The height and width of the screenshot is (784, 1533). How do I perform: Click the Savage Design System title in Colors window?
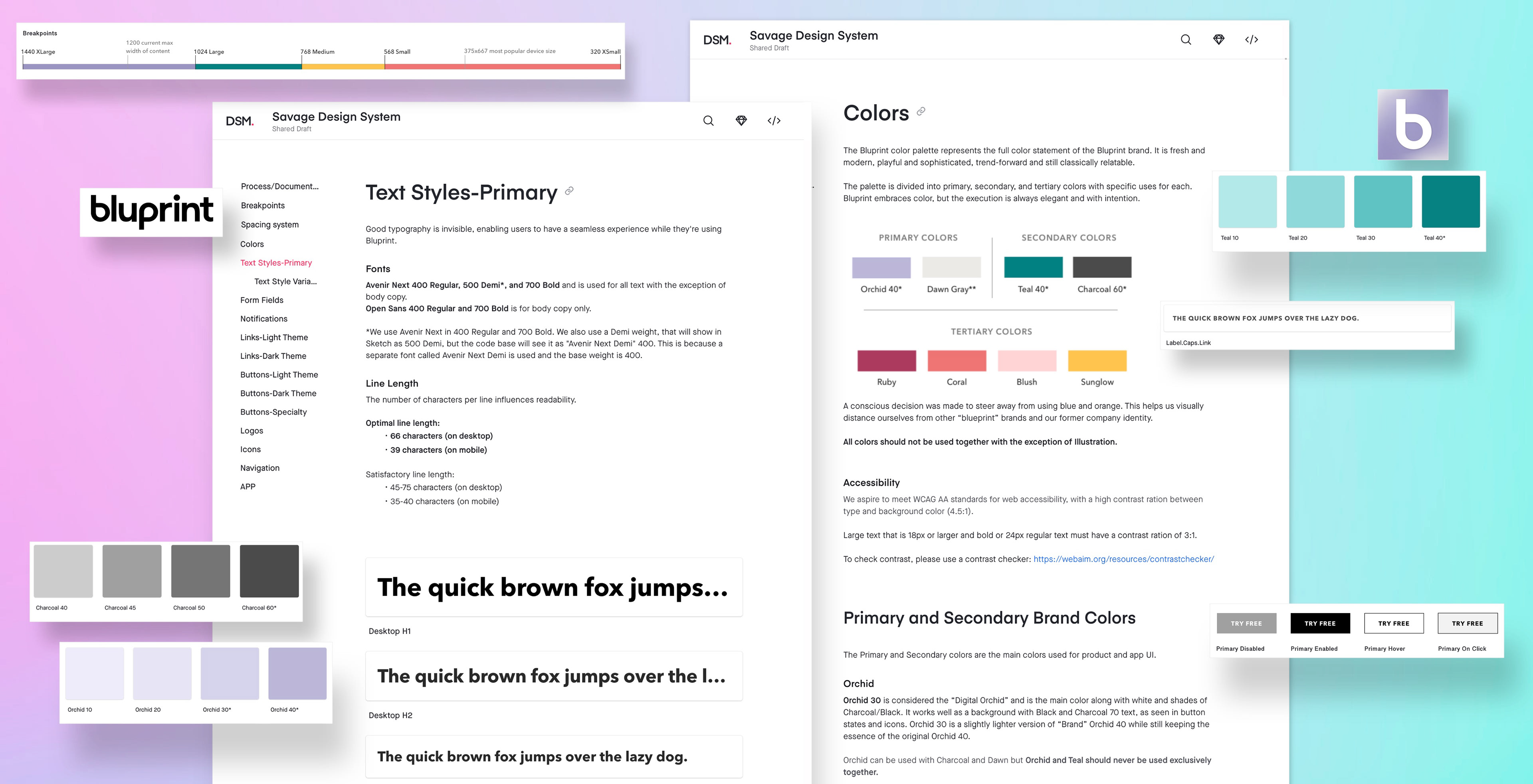pyautogui.click(x=814, y=35)
